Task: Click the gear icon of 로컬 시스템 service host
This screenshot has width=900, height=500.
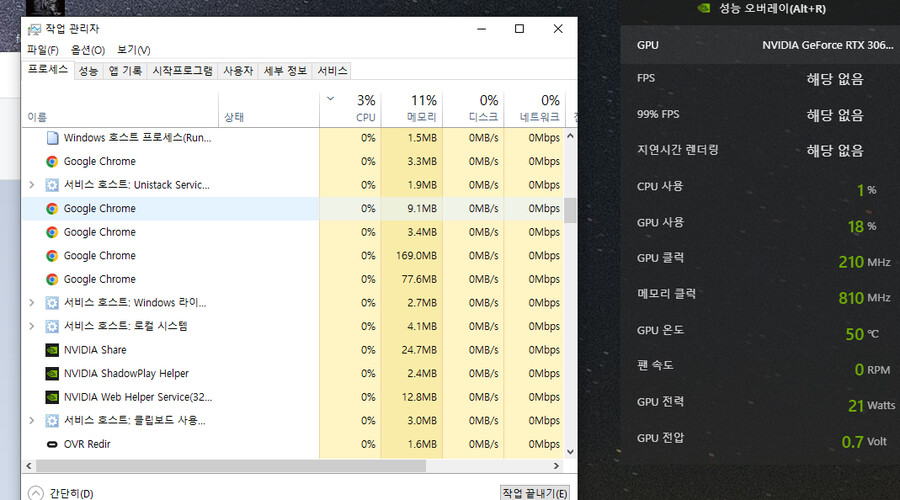Action: click(x=52, y=326)
